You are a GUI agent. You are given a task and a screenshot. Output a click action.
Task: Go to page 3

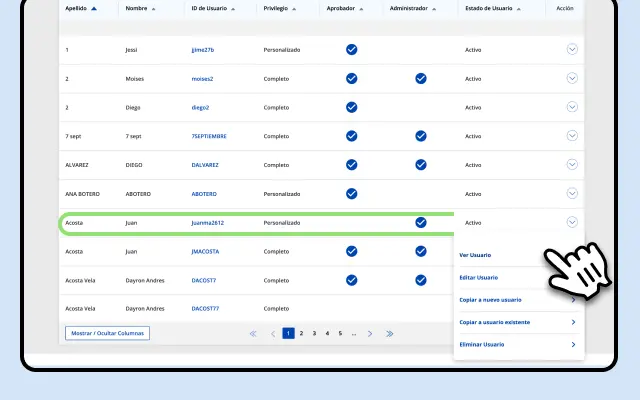[314, 333]
